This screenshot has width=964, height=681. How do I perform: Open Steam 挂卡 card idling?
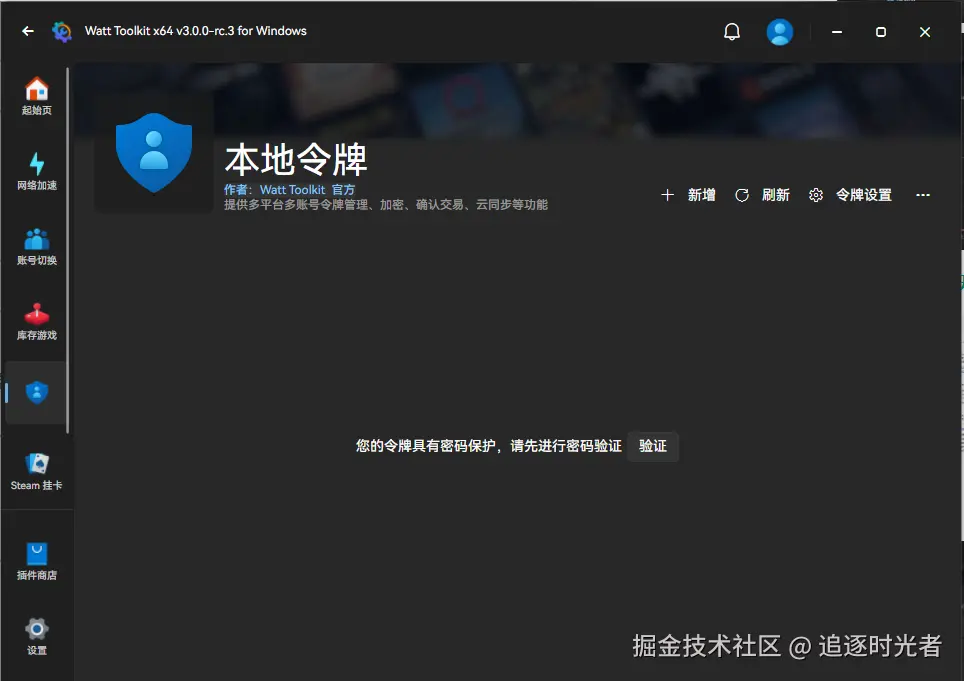pyautogui.click(x=37, y=471)
